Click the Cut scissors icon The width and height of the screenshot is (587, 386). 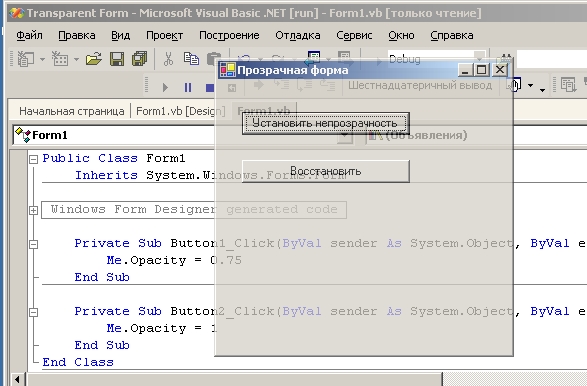(168, 59)
